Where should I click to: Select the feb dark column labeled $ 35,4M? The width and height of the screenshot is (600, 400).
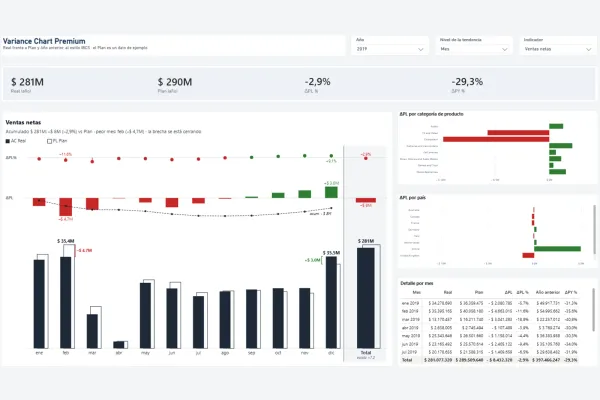[x=65, y=302]
